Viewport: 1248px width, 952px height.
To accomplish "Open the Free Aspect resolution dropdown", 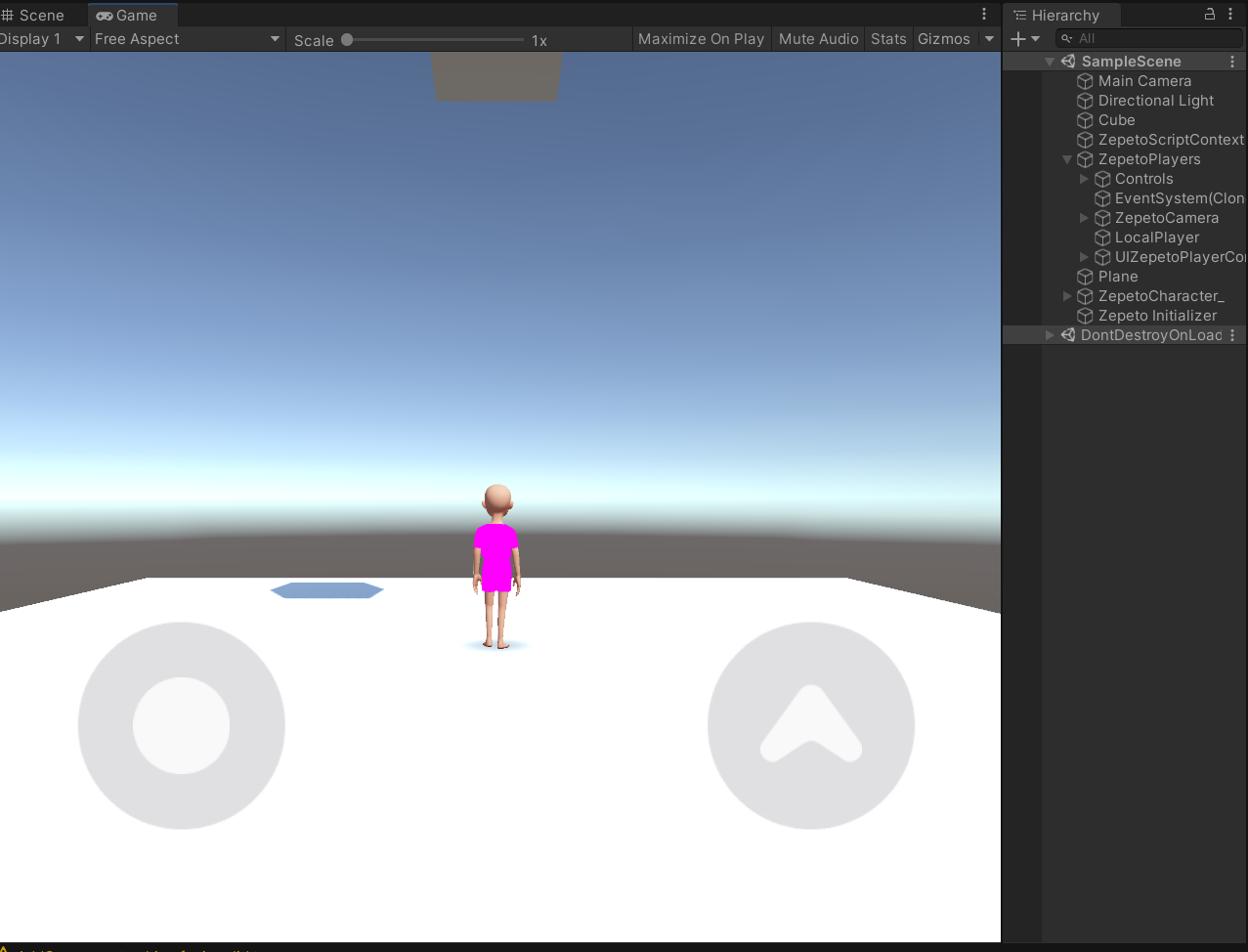I will tap(186, 39).
